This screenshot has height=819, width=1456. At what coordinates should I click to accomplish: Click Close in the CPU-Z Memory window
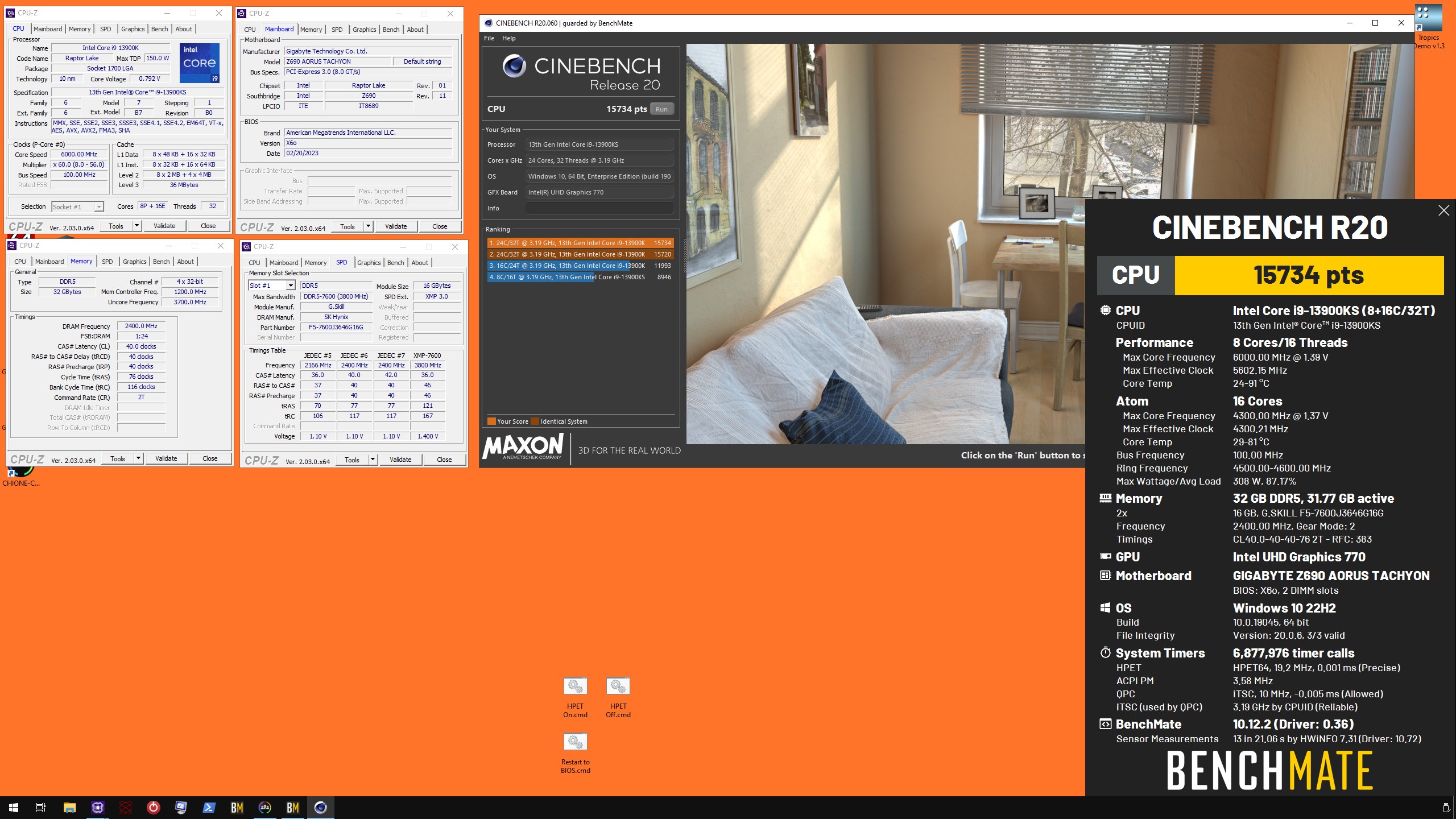[x=210, y=458]
